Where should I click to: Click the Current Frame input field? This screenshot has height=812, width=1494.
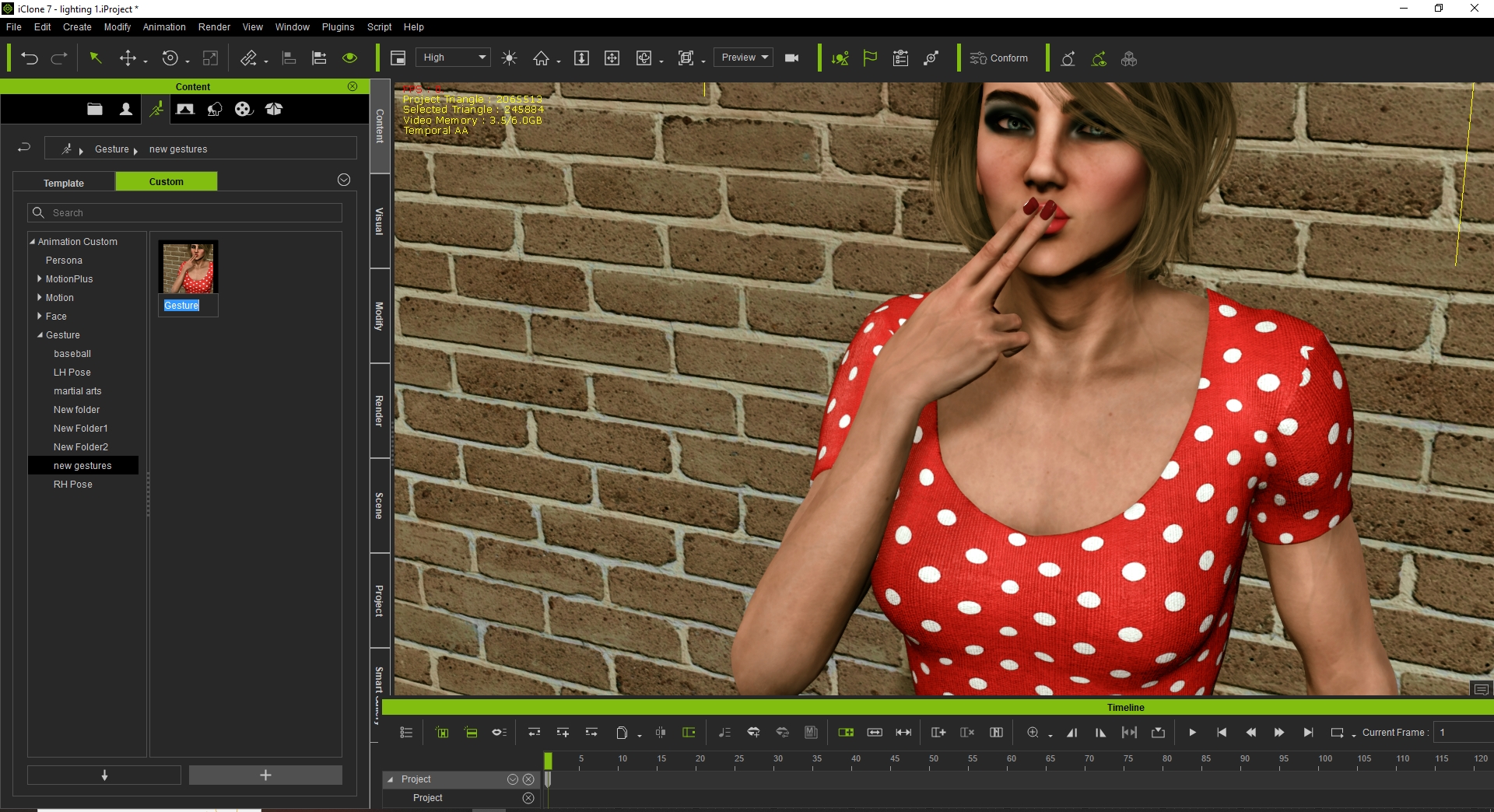point(1464,733)
